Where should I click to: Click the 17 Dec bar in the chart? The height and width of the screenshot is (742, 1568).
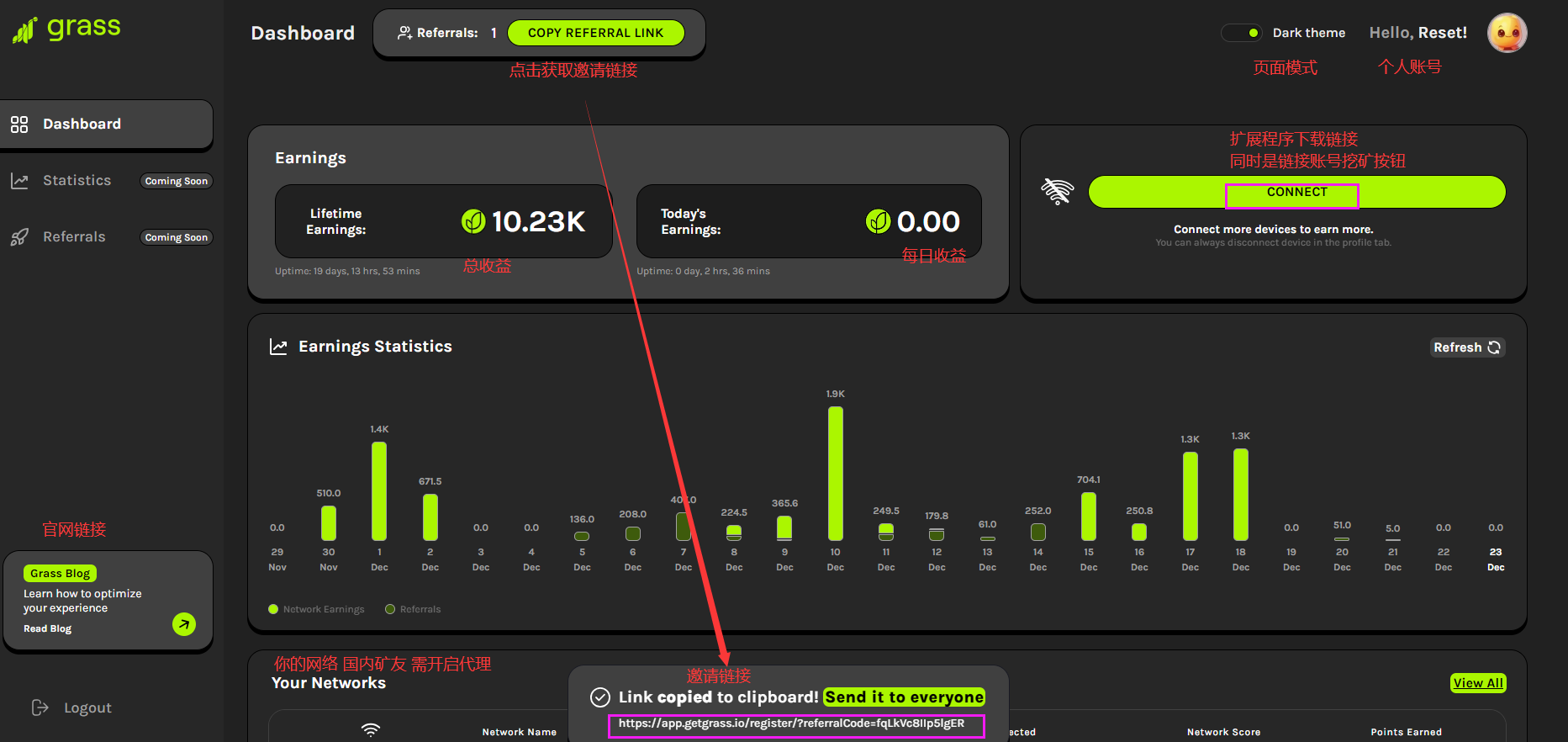[1190, 496]
